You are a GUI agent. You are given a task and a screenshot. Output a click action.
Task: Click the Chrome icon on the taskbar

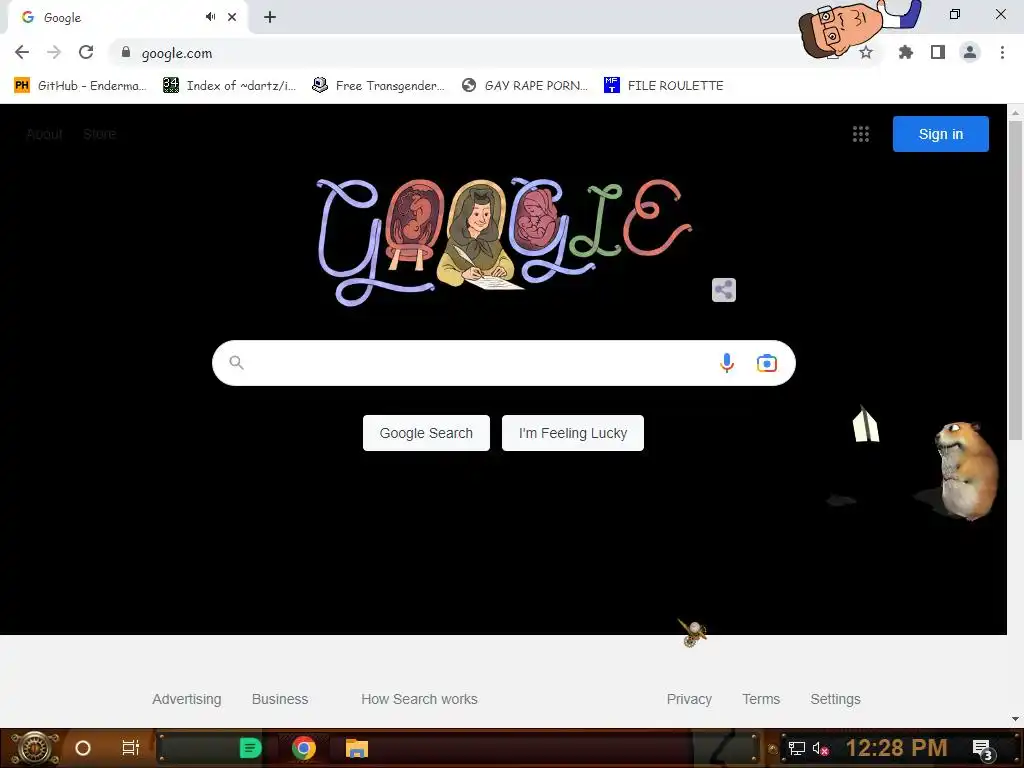tap(304, 748)
